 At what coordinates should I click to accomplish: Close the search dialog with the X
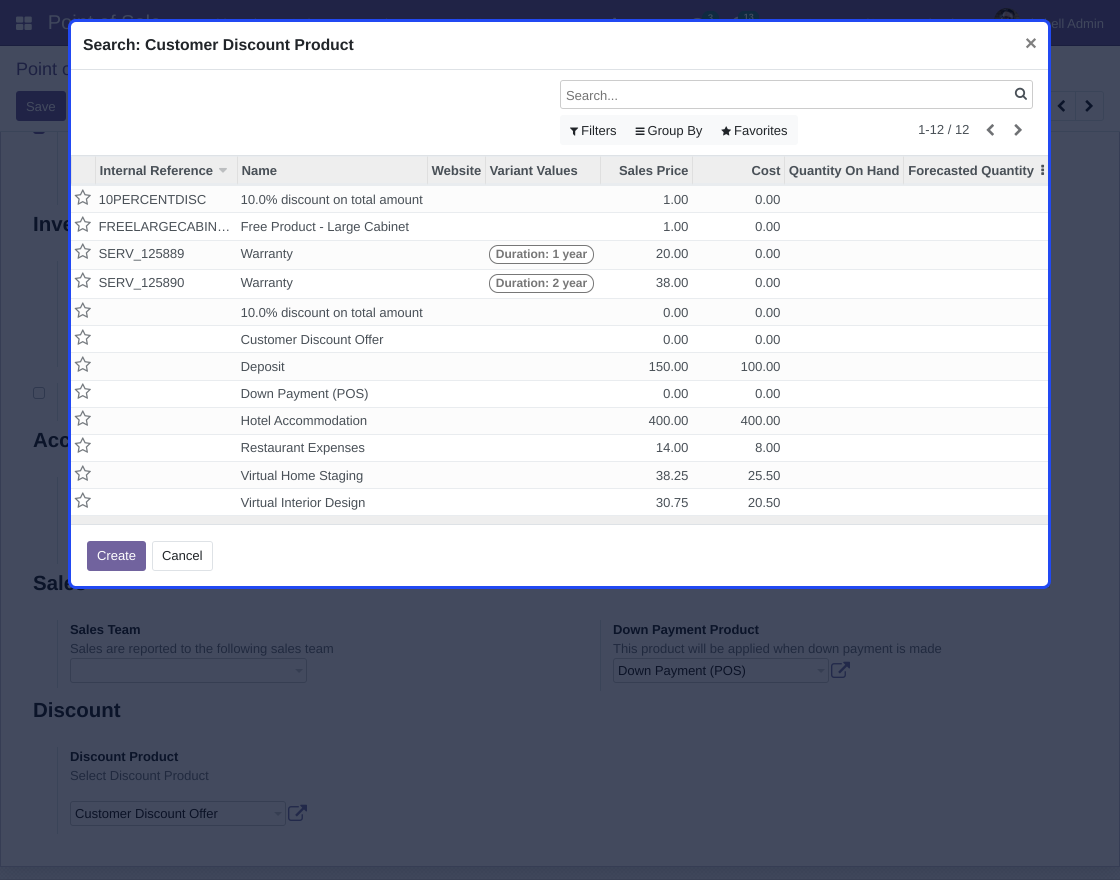pos(1030,44)
